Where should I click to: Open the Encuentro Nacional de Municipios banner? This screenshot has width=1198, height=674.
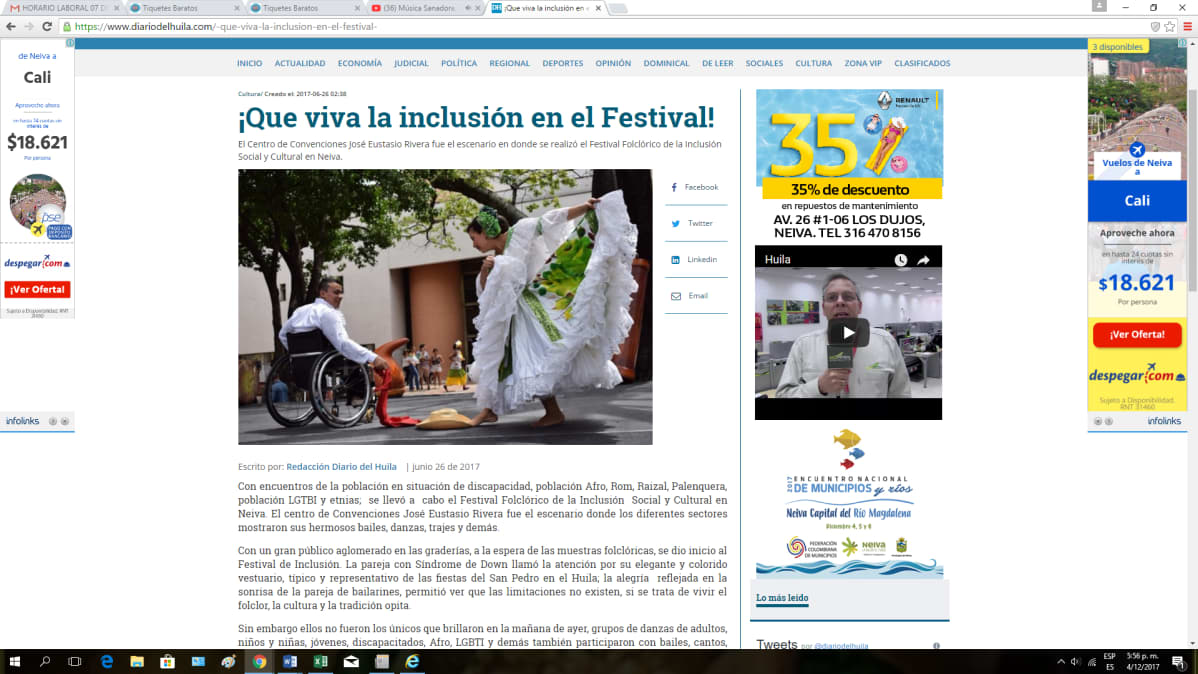pyautogui.click(x=849, y=502)
